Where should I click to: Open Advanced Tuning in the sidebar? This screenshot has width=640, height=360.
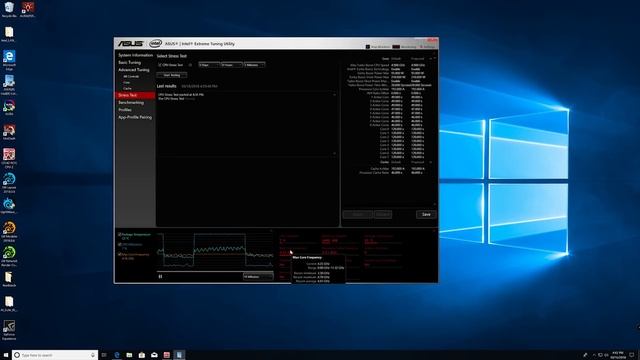point(133,70)
